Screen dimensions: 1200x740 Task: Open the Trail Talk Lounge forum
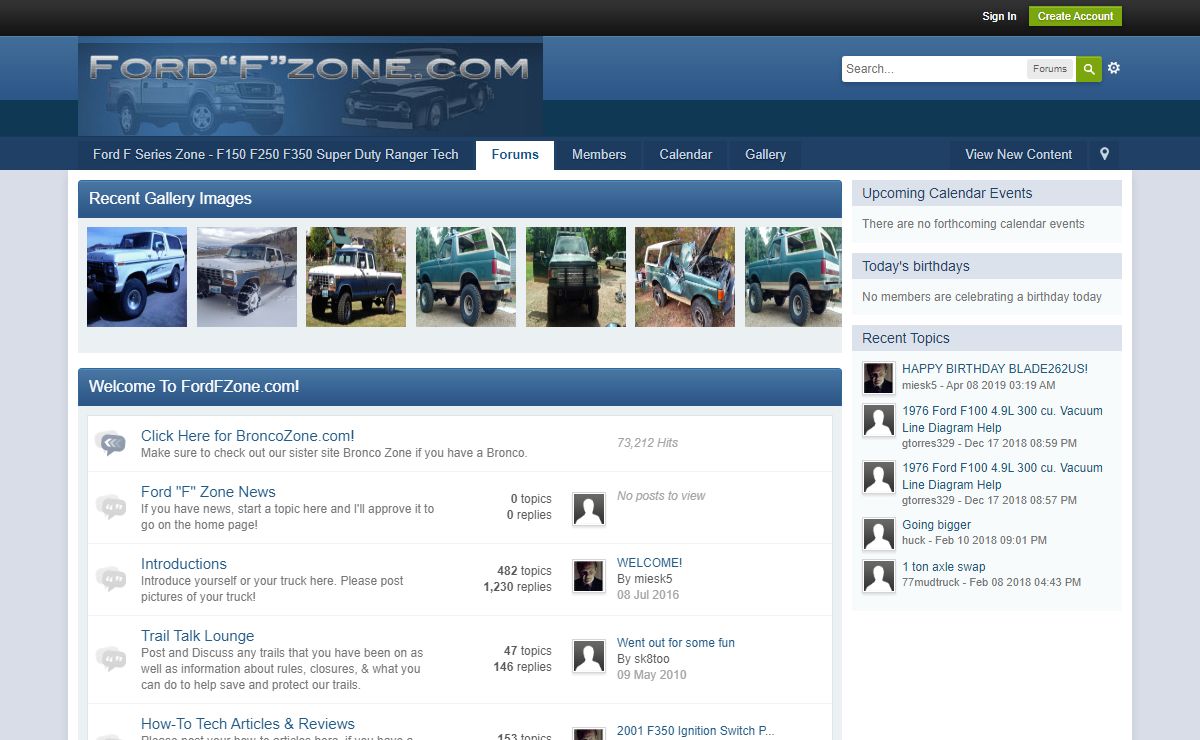198,636
